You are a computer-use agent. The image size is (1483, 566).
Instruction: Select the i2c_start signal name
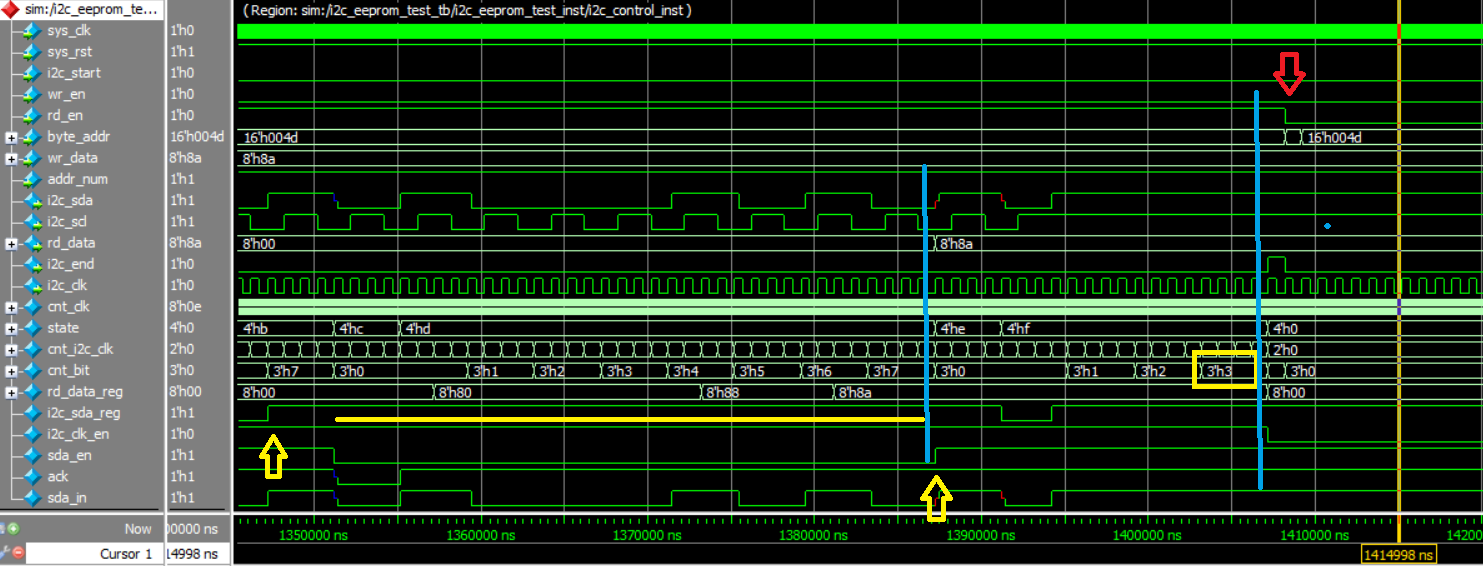pos(74,73)
